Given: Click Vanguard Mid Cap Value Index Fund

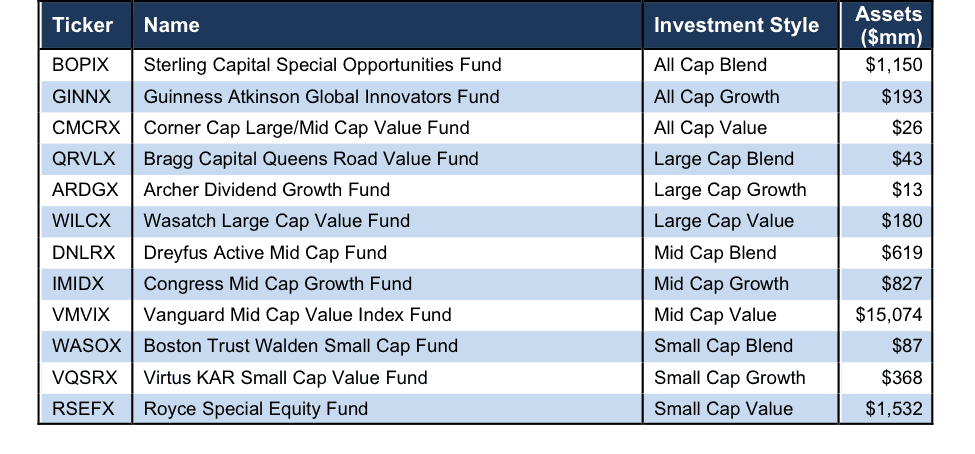Looking at the screenshot, I should click(297, 315).
